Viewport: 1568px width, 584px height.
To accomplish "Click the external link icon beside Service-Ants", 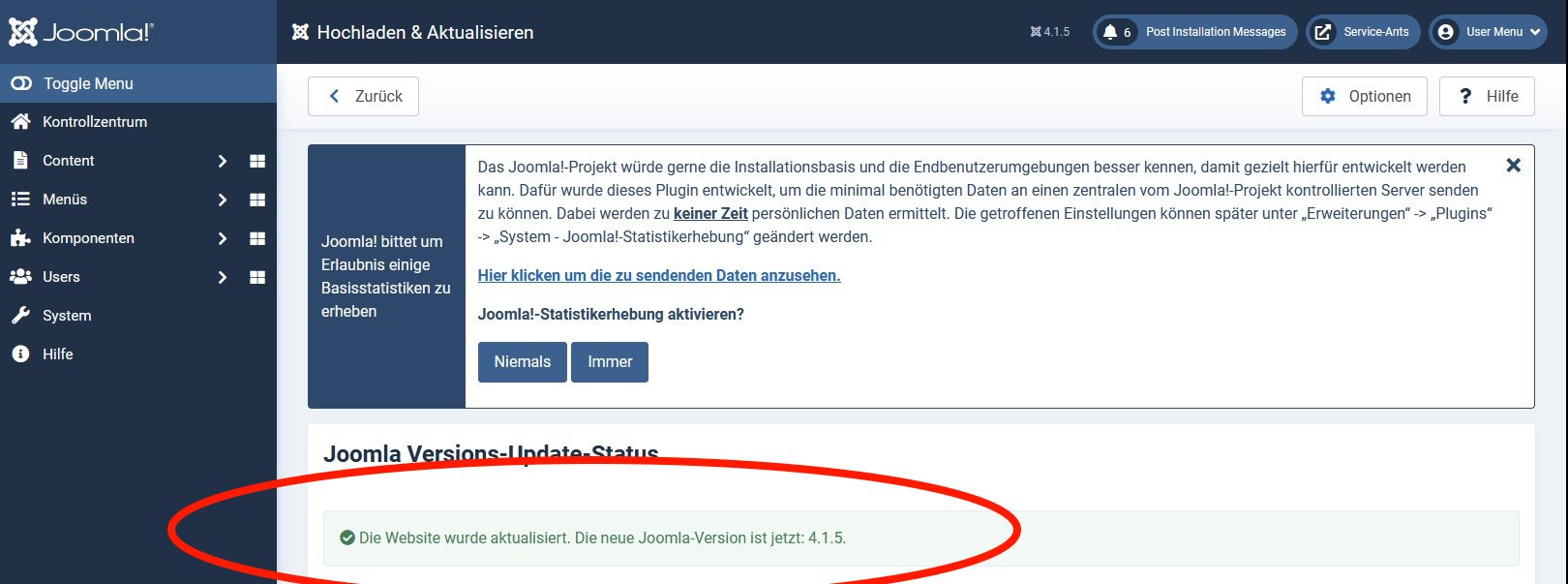I will (x=1322, y=32).
